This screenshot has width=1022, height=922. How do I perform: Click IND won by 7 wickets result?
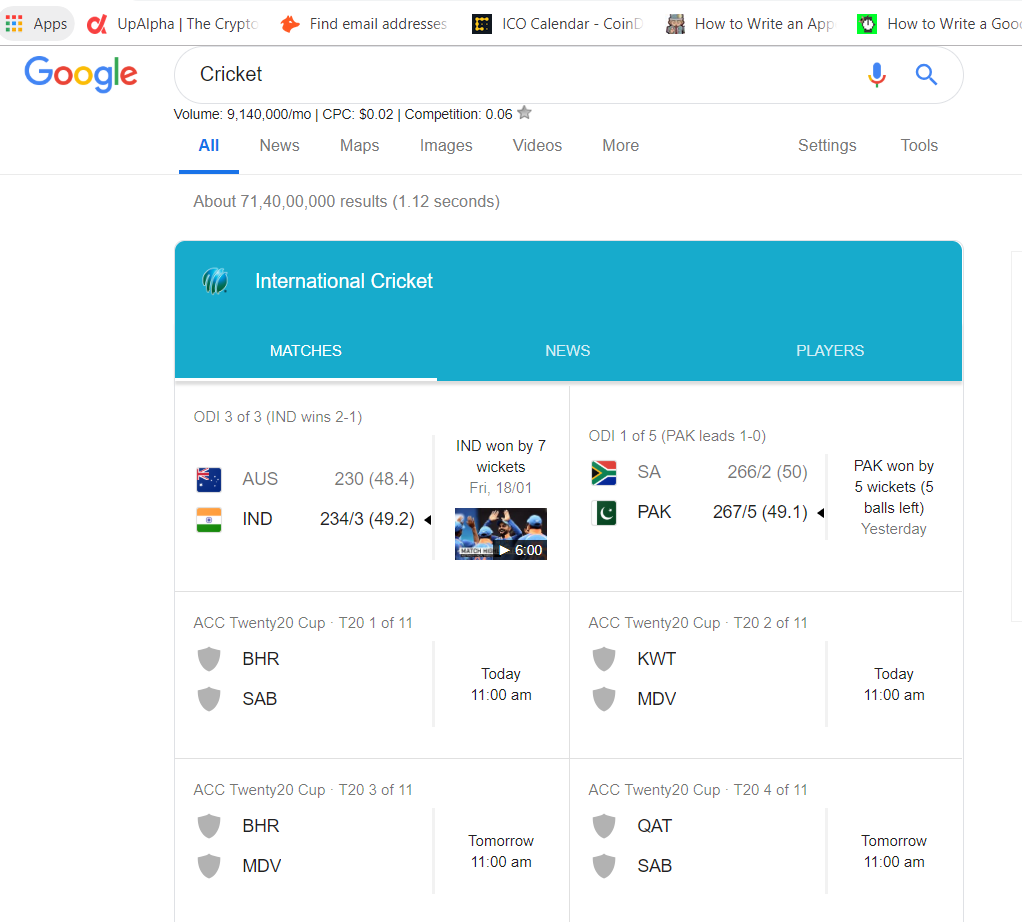(501, 457)
